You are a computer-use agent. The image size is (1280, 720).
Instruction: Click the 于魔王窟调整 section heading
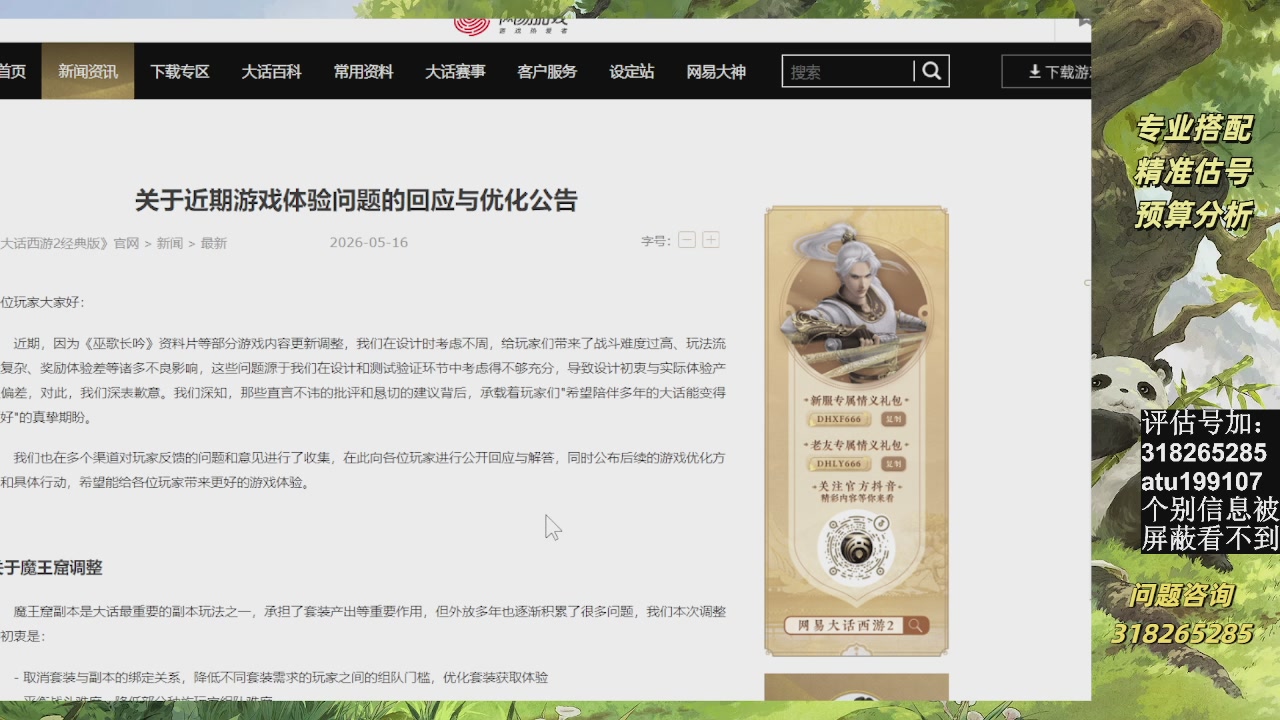(x=51, y=568)
